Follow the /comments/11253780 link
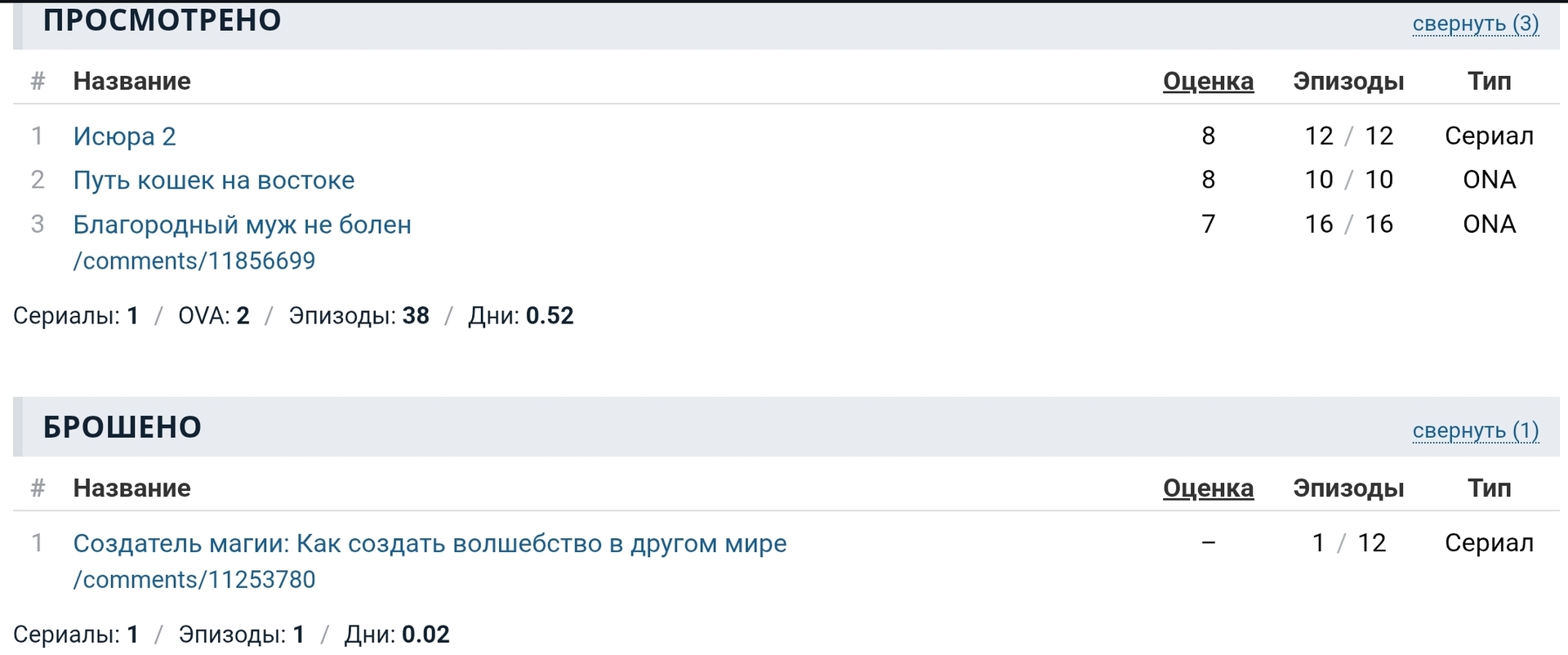 (194, 579)
